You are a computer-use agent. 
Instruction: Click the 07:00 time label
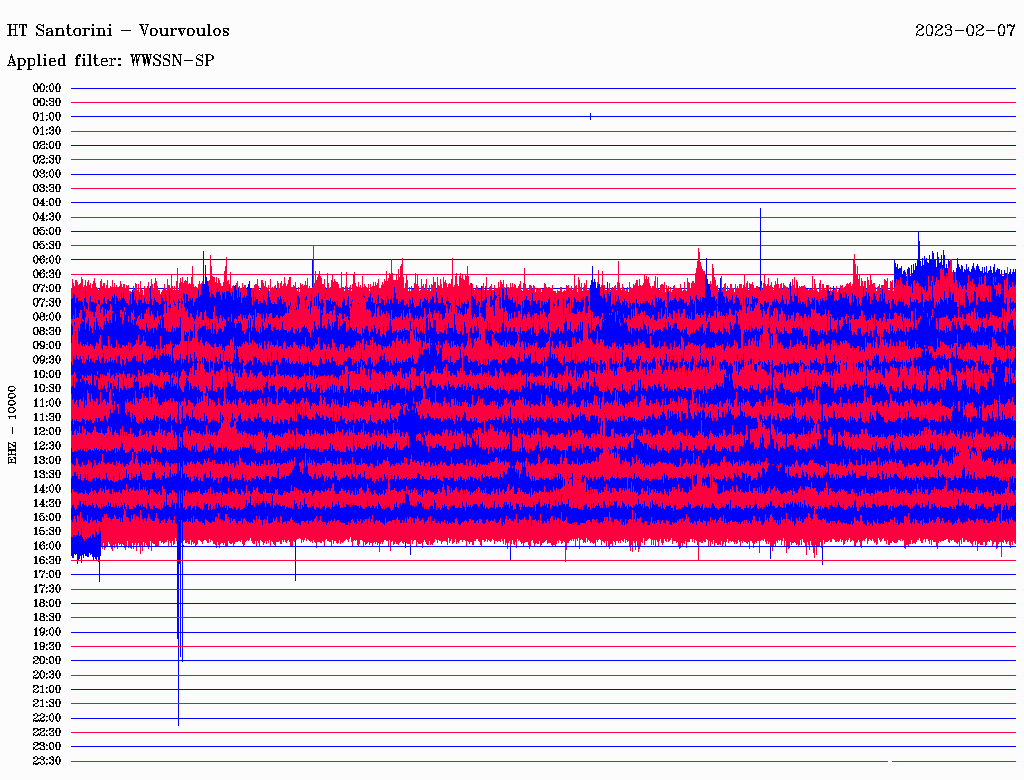point(47,289)
